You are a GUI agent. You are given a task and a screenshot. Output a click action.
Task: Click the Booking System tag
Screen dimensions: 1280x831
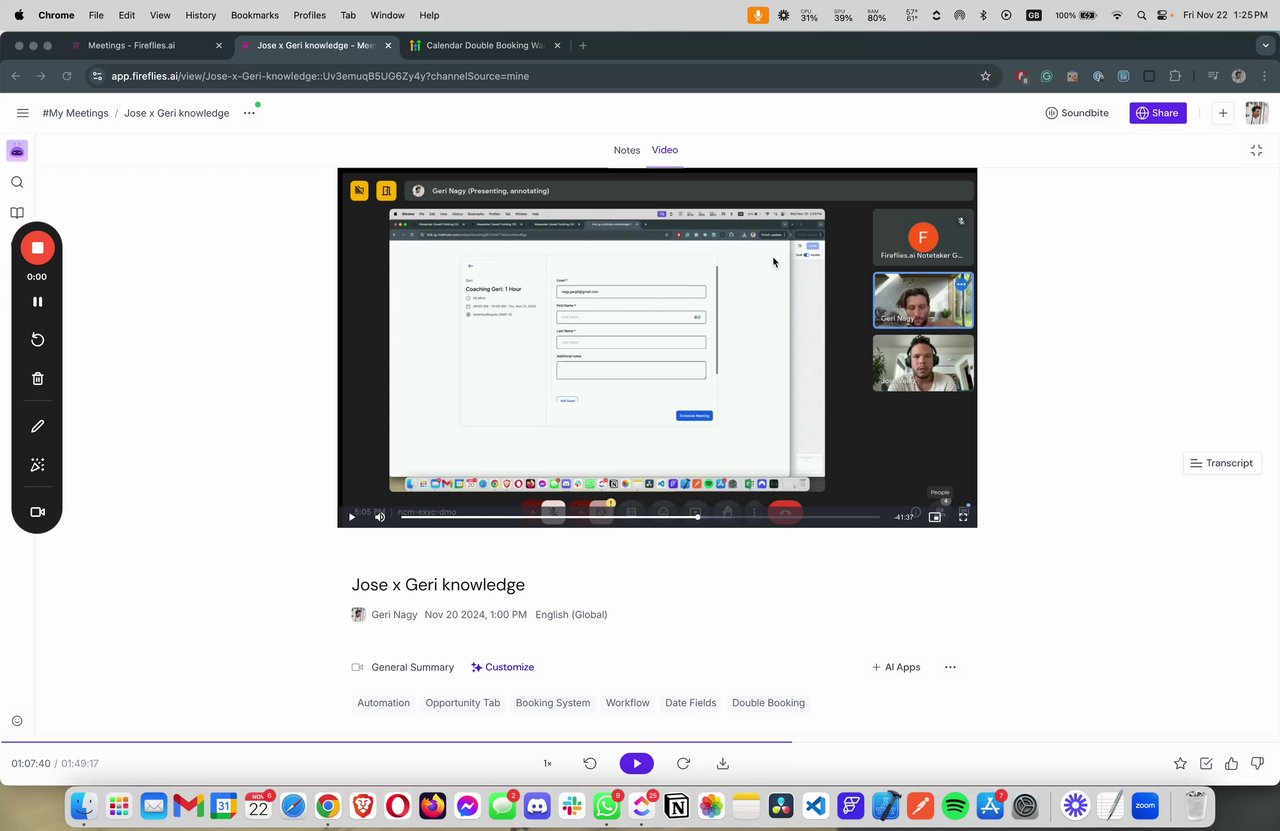553,703
